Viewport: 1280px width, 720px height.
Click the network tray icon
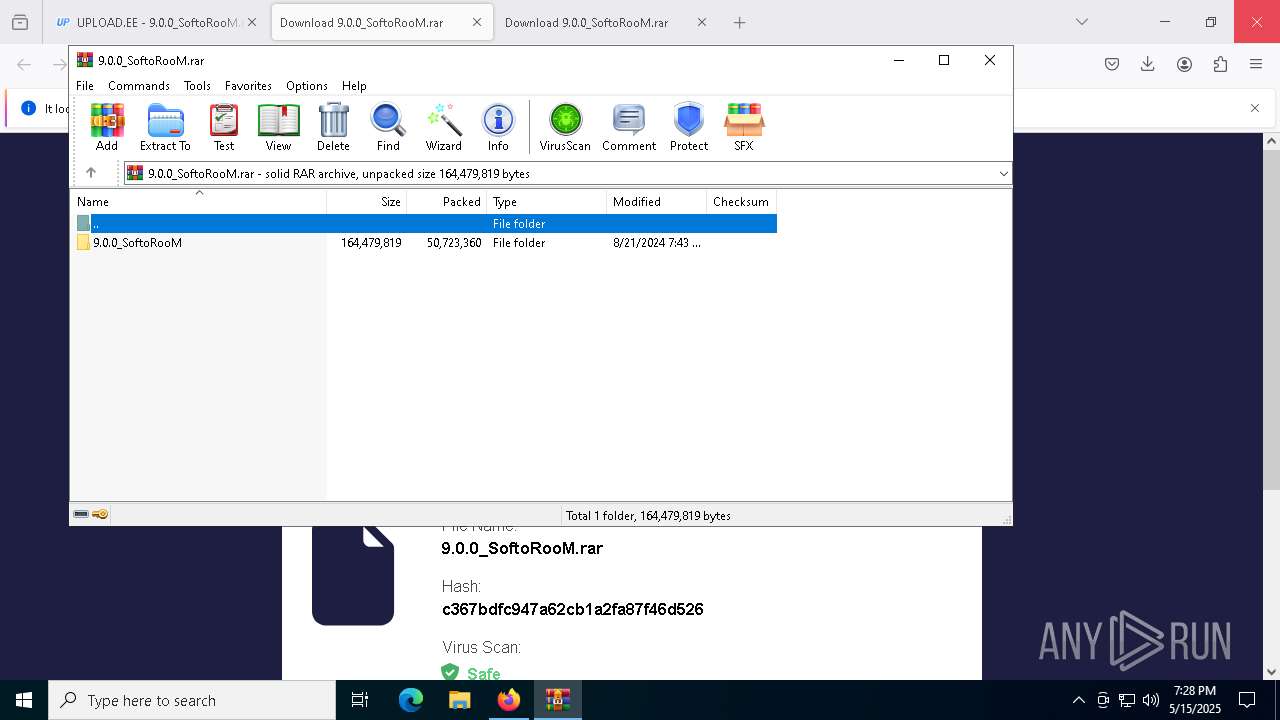point(1127,700)
